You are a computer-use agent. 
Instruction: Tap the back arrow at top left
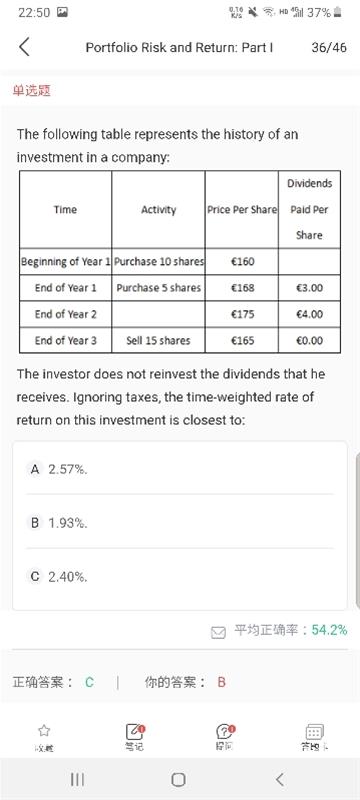24,47
